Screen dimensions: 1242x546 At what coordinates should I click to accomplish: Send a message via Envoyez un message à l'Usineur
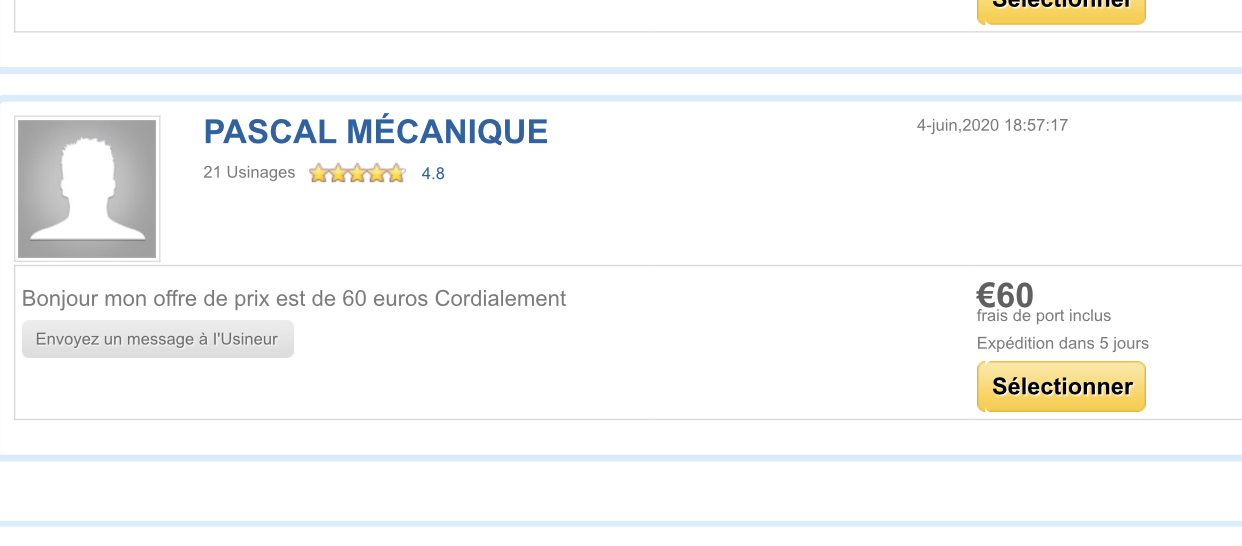[x=158, y=339]
